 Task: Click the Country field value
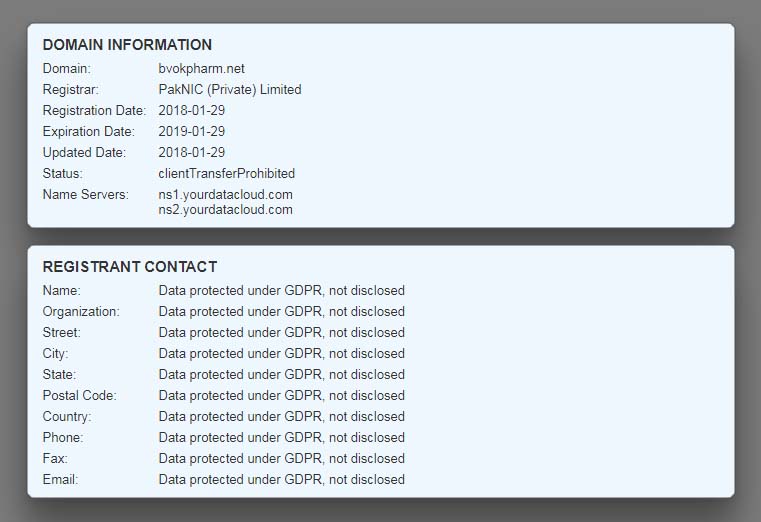point(281,417)
